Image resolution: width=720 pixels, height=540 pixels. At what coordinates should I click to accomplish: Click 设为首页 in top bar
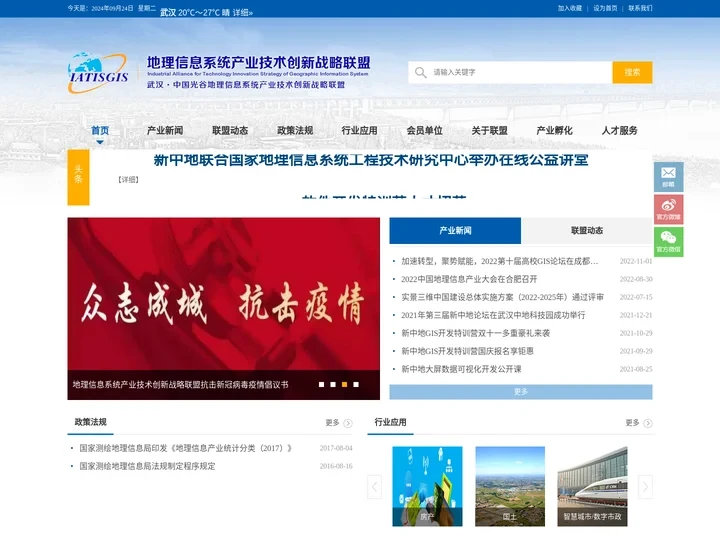[x=605, y=8]
